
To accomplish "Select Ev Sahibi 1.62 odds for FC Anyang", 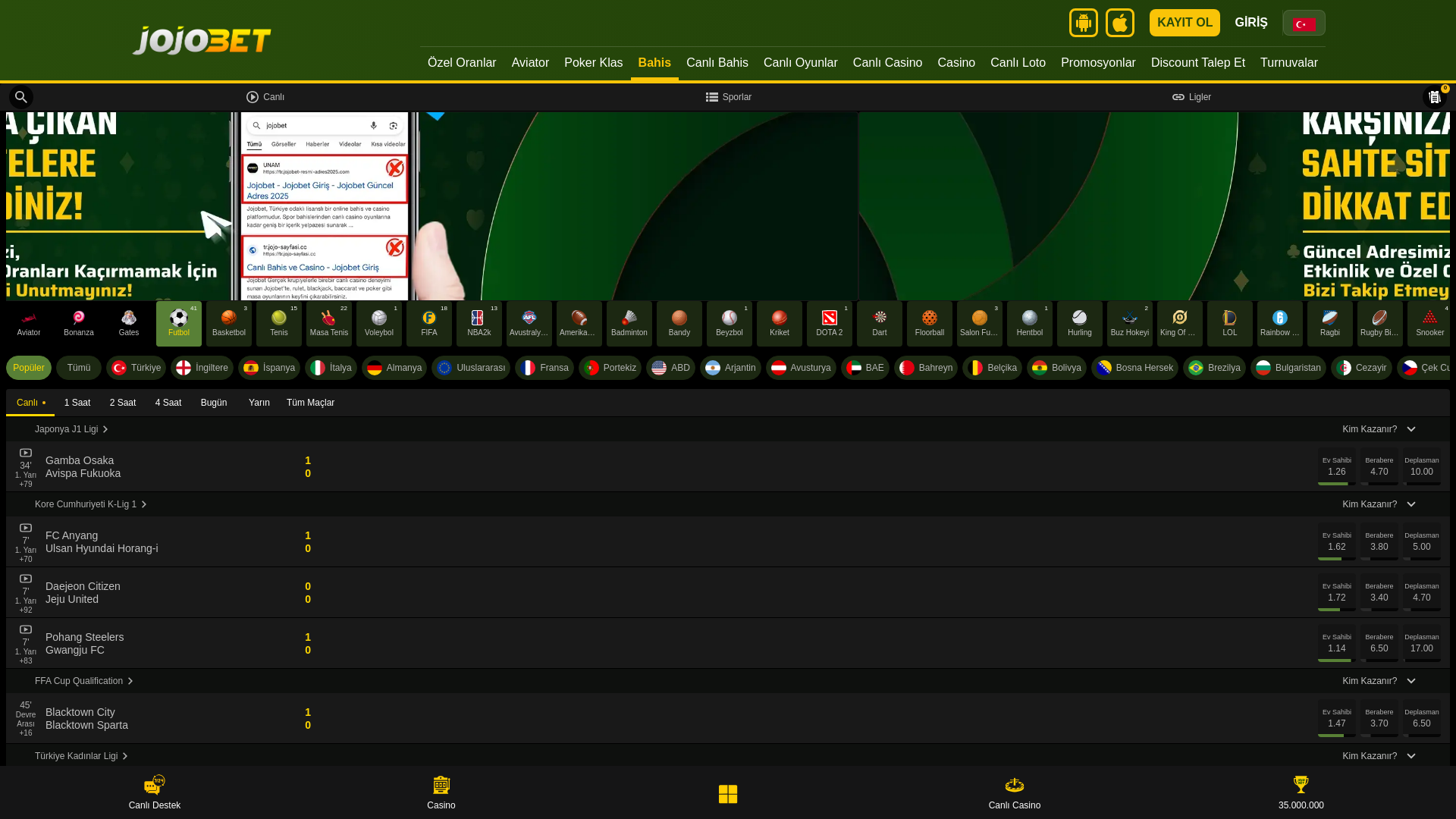I will point(1336,541).
